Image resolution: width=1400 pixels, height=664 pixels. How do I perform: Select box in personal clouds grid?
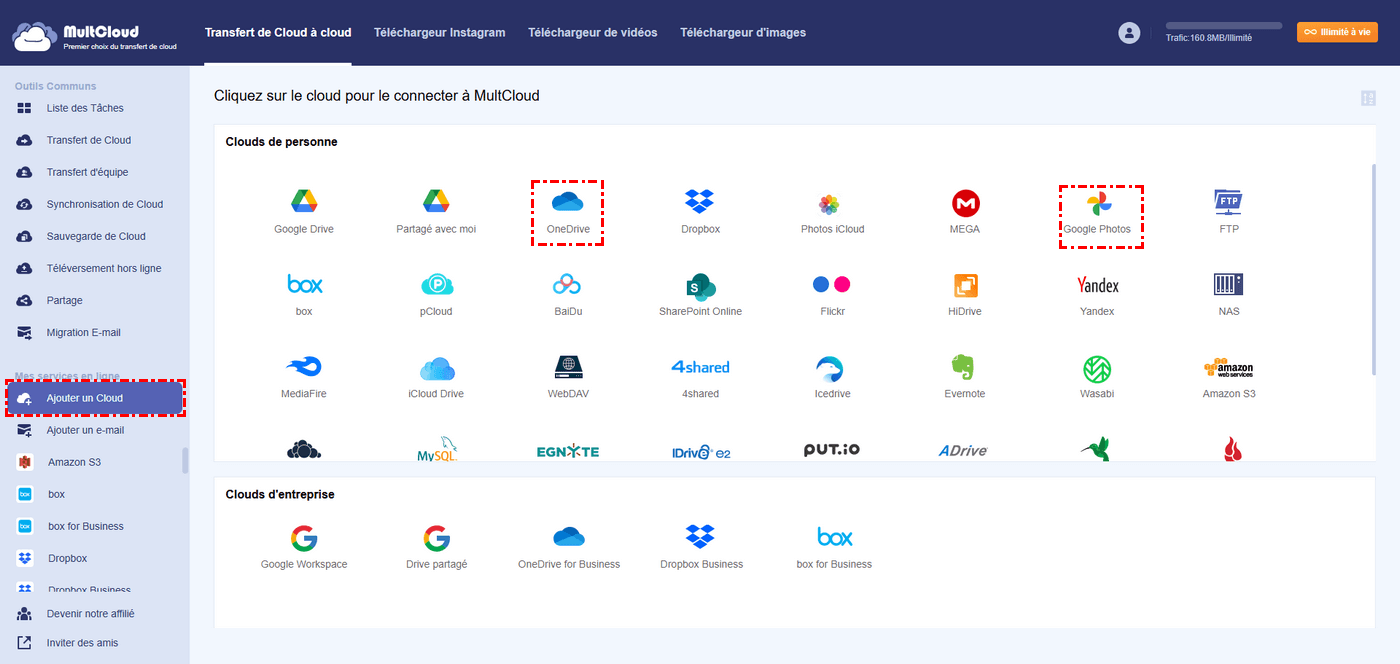click(x=304, y=285)
